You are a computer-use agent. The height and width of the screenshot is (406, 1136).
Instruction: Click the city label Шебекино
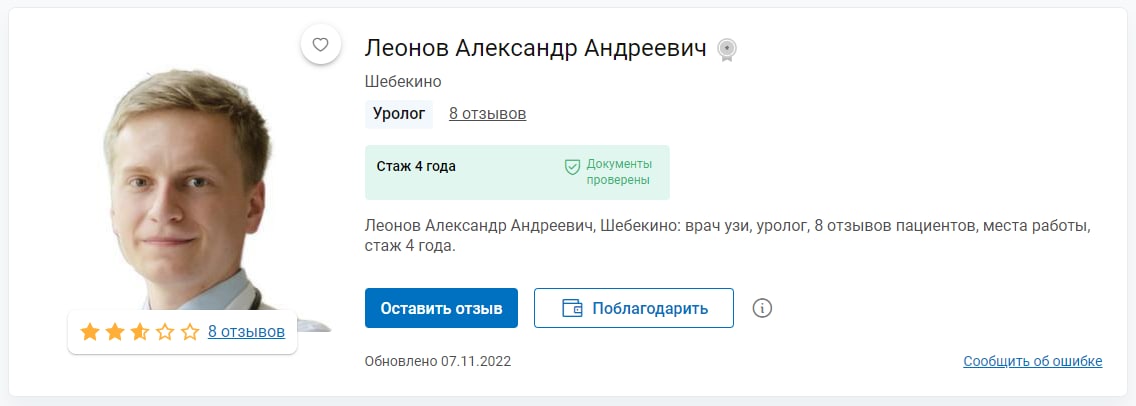point(403,82)
